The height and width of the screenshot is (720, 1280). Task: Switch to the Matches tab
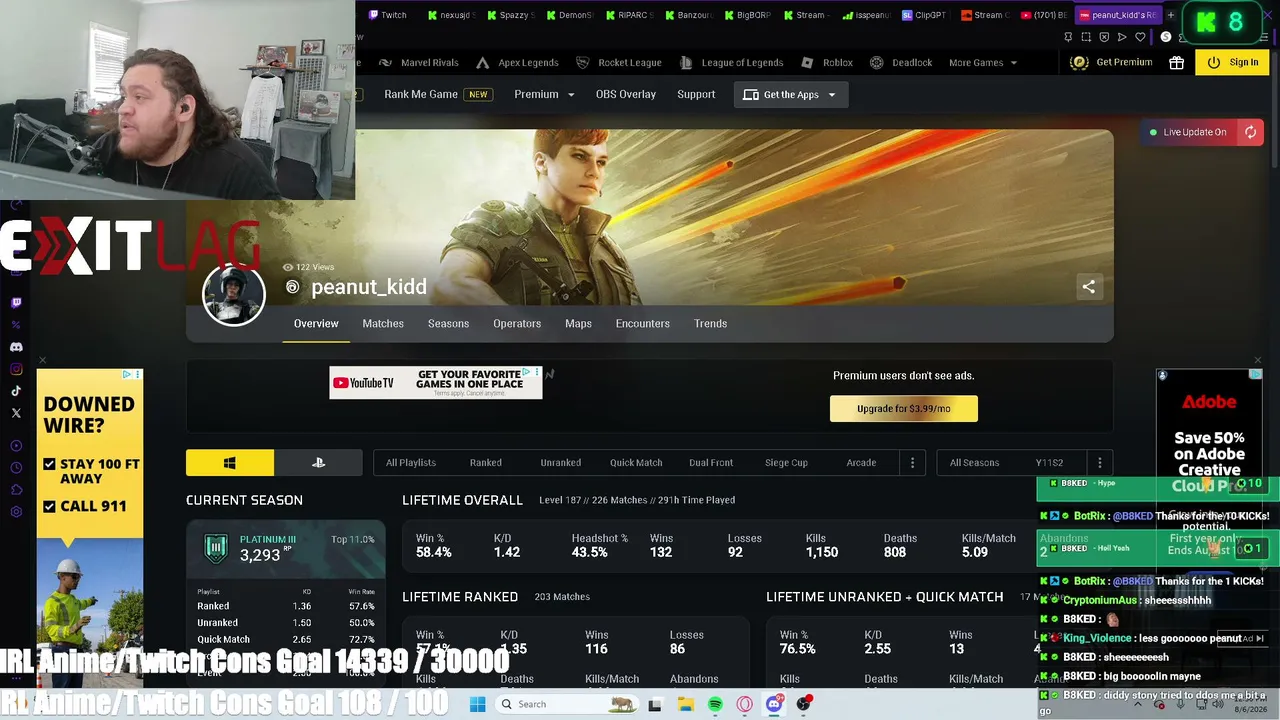pos(383,323)
